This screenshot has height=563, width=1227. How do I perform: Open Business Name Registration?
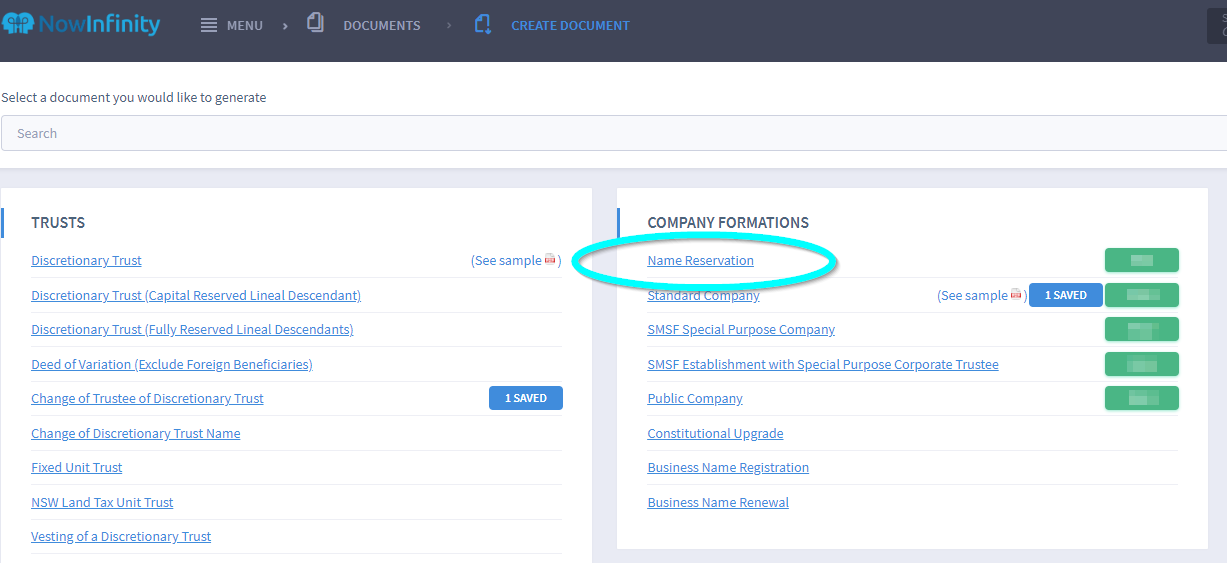pyautogui.click(x=728, y=468)
